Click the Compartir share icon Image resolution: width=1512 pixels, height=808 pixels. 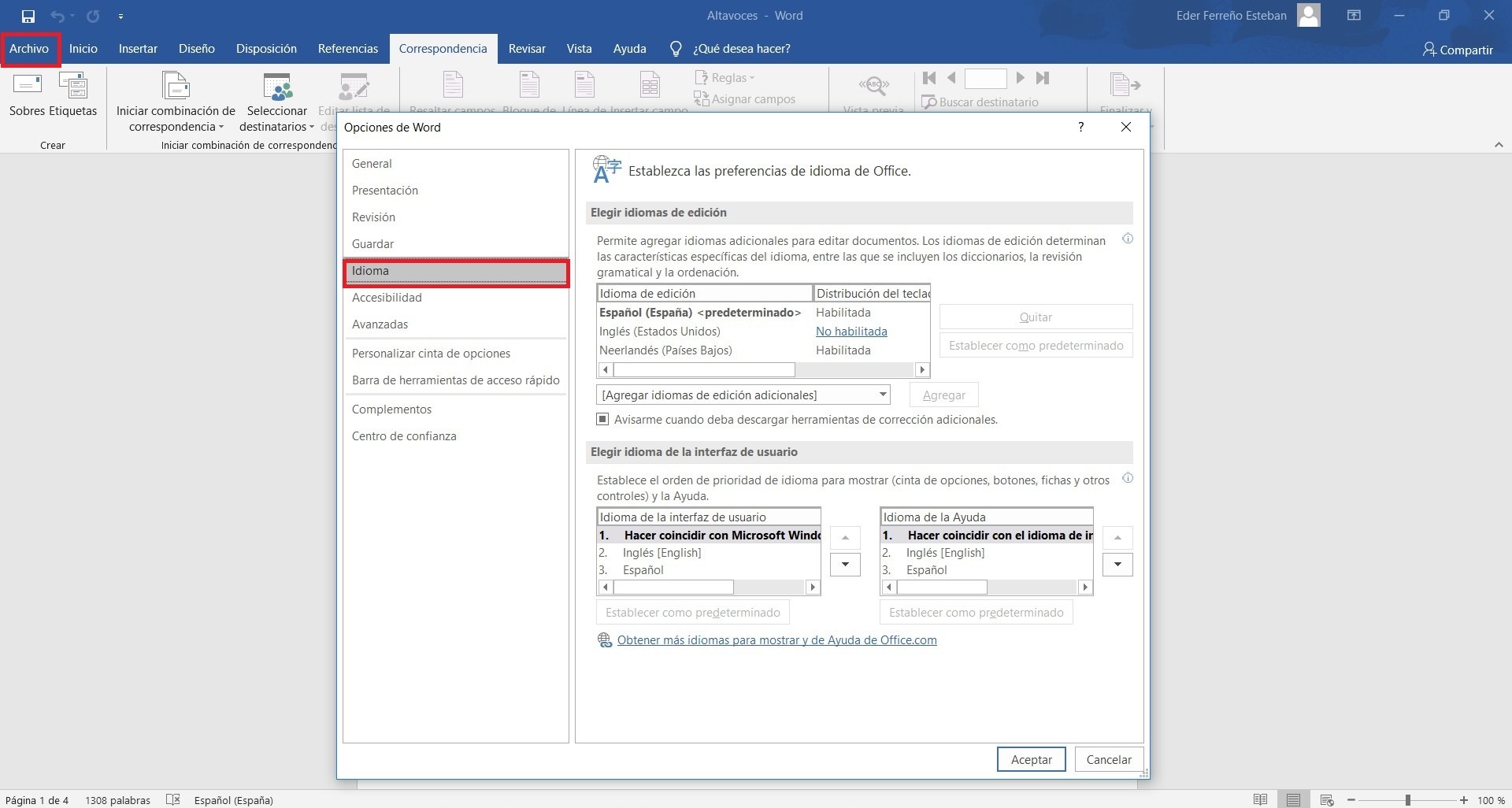coord(1429,50)
